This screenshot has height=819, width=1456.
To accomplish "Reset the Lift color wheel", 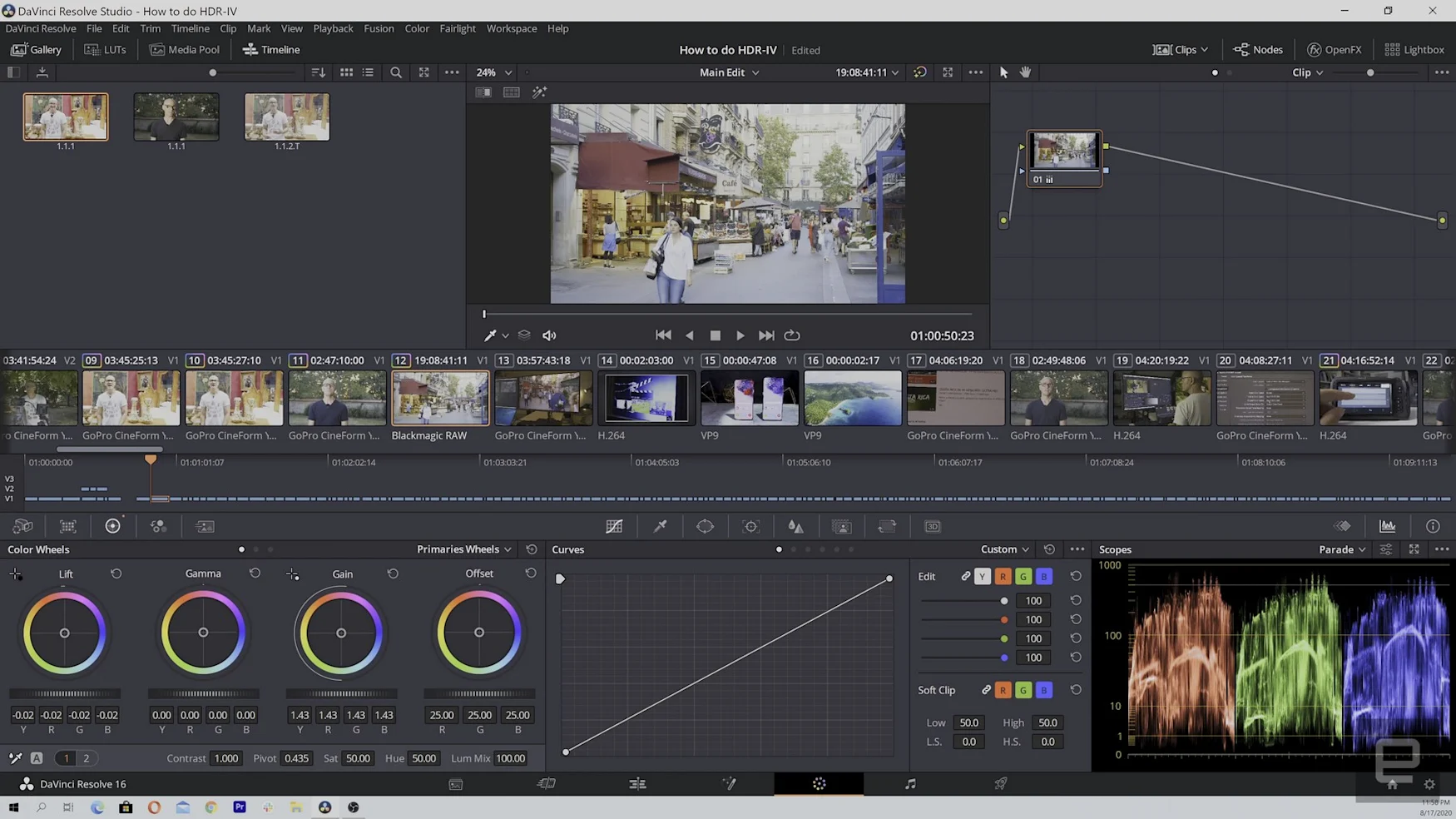I will click(x=116, y=573).
